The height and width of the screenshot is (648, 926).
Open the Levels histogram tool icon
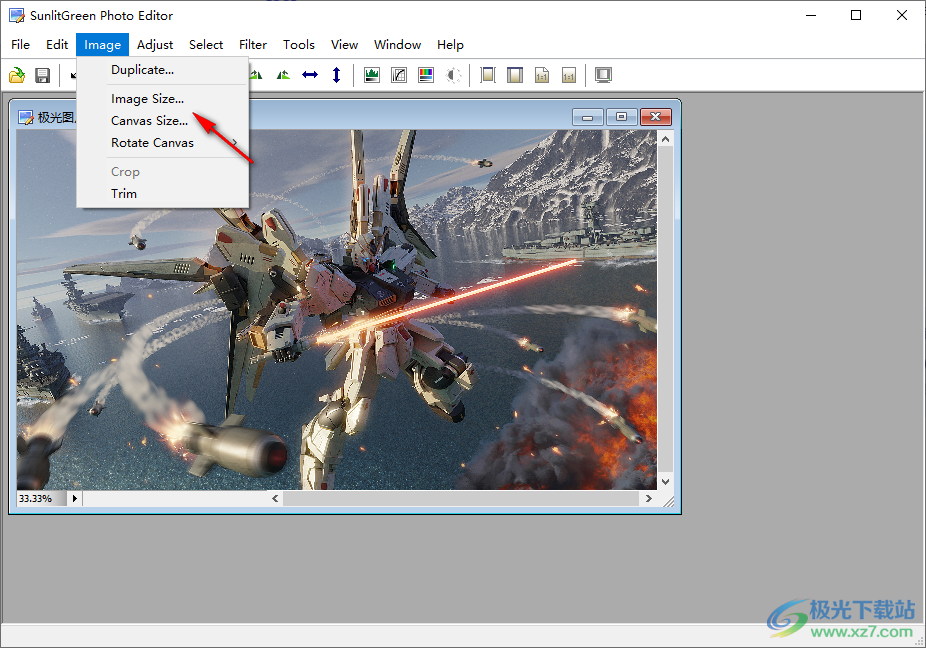(372, 75)
